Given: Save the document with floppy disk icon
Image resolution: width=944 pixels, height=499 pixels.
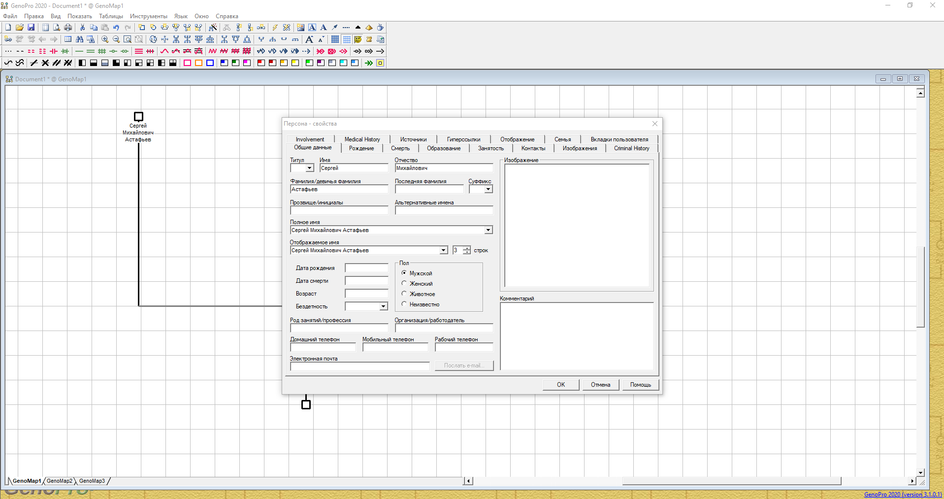Looking at the screenshot, I should 31,27.
